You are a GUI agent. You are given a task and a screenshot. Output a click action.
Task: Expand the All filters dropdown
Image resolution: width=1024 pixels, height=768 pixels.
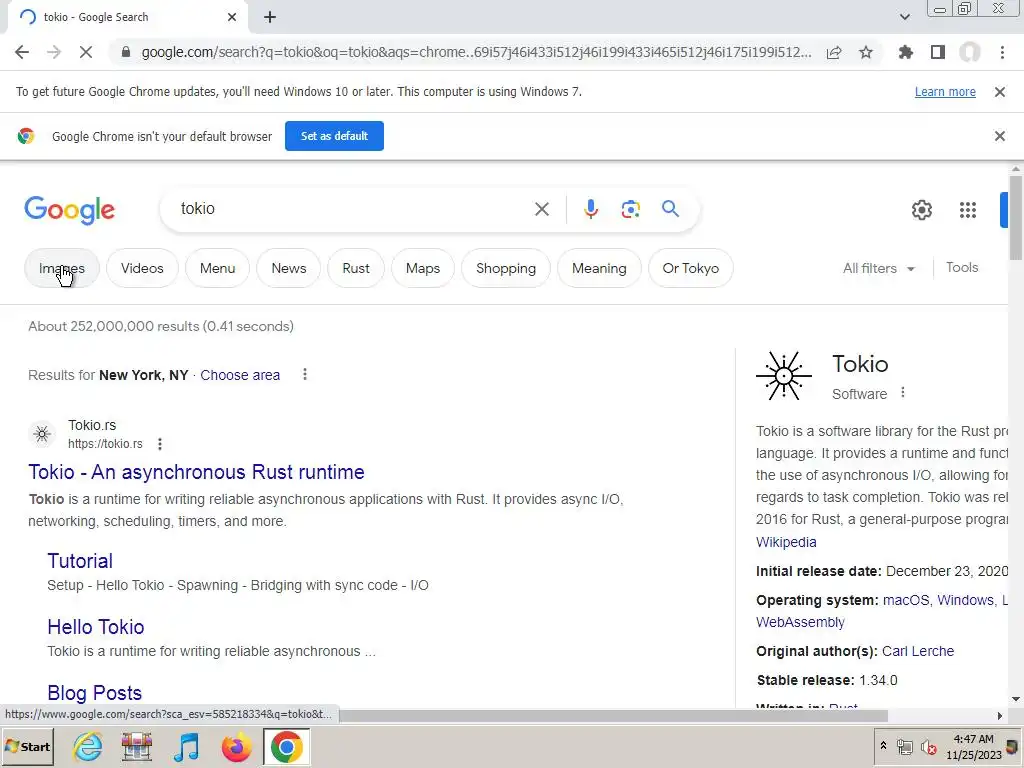tap(878, 268)
